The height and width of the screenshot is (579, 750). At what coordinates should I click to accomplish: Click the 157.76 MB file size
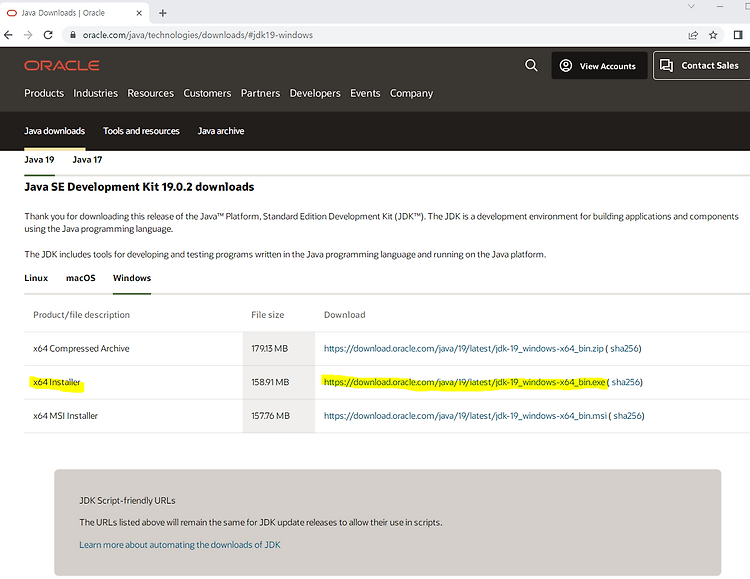point(271,416)
